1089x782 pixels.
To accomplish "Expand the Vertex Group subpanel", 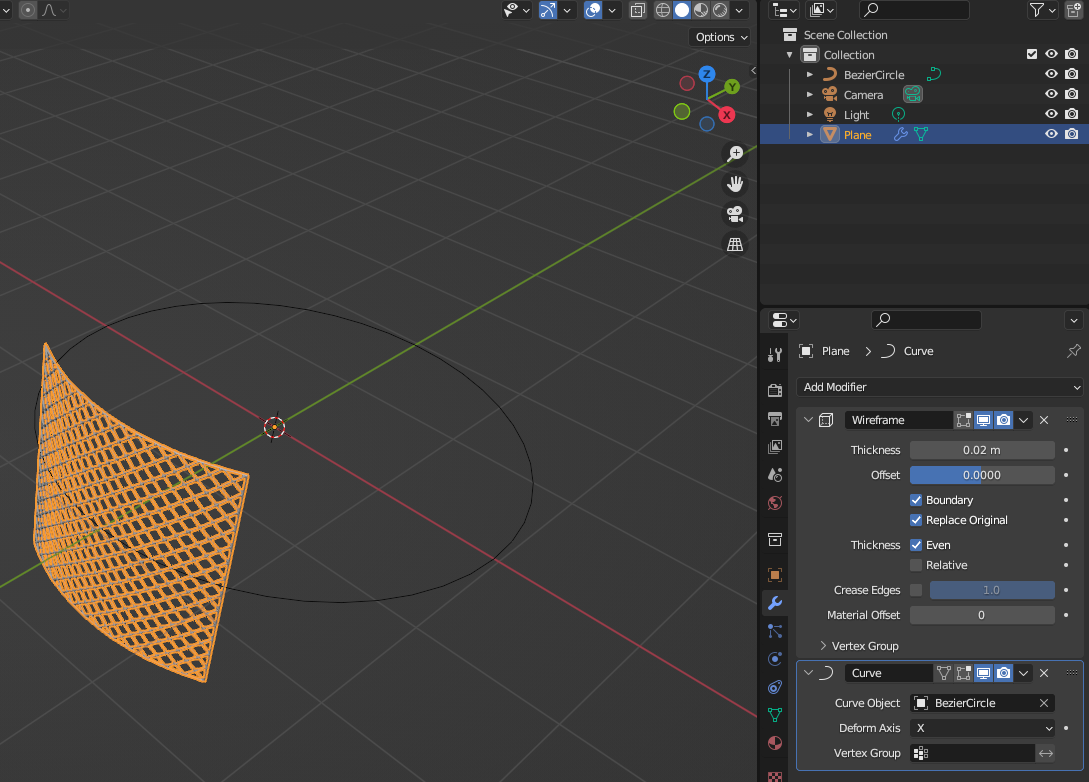I will coord(823,646).
